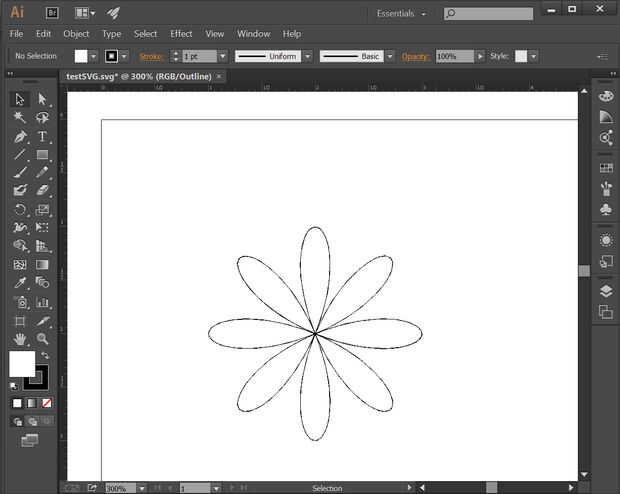Viewport: 620px width, 494px height.
Task: Select the Paintbrush tool
Action: [x=19, y=172]
